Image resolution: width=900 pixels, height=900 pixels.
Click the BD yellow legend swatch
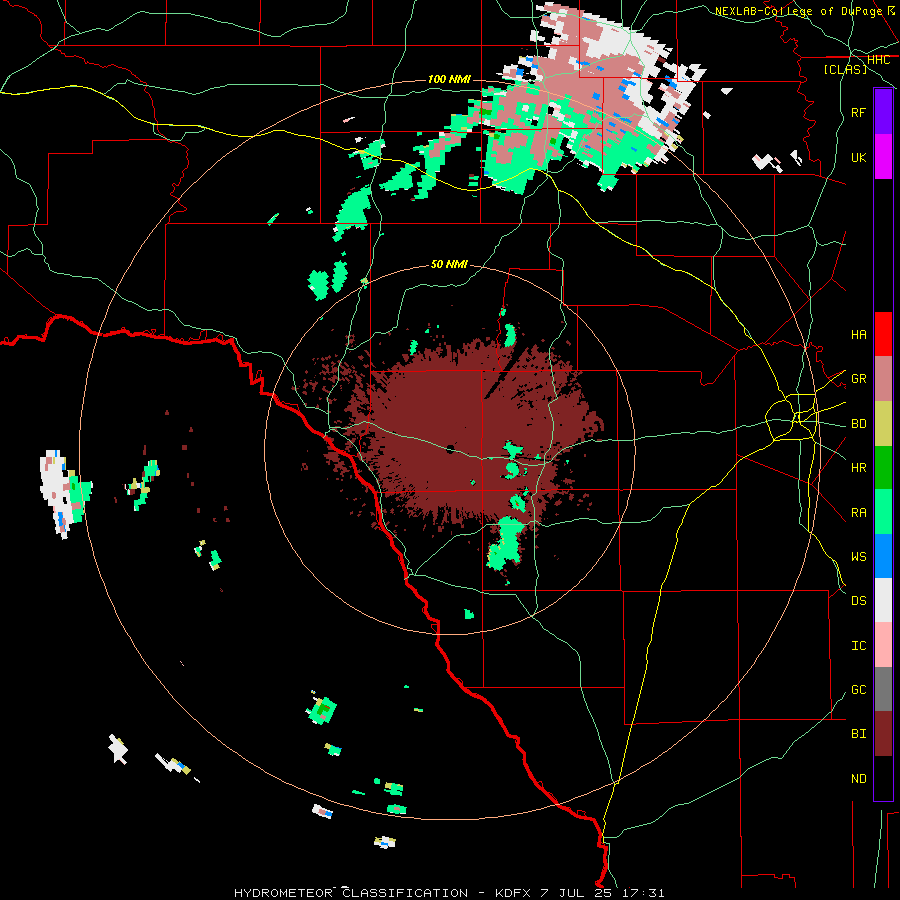click(883, 424)
